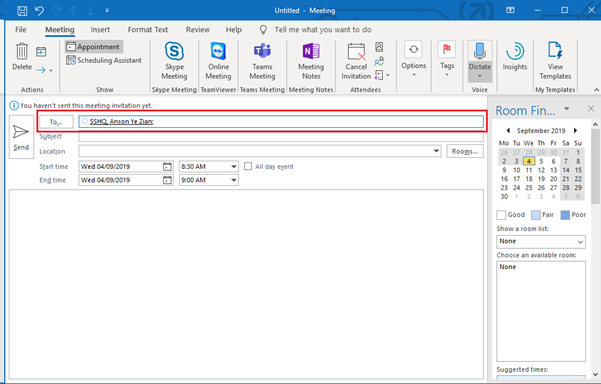Click View Templates icon
Image resolution: width=601 pixels, height=384 pixels.
[x=555, y=51]
